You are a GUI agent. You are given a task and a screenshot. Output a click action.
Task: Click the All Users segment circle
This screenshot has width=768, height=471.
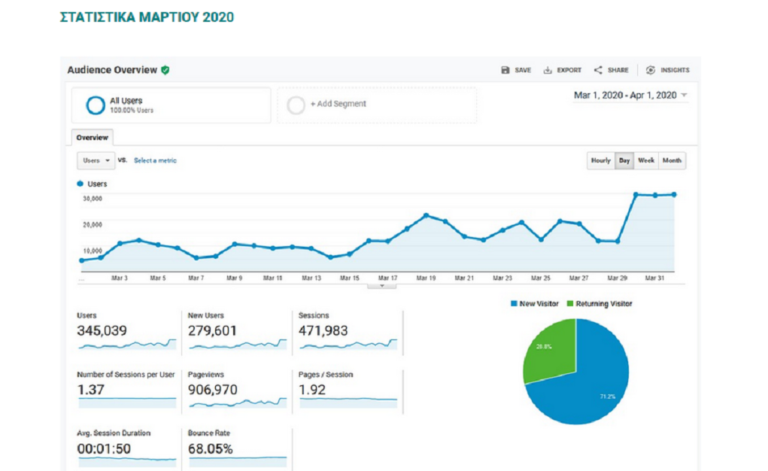(96, 105)
